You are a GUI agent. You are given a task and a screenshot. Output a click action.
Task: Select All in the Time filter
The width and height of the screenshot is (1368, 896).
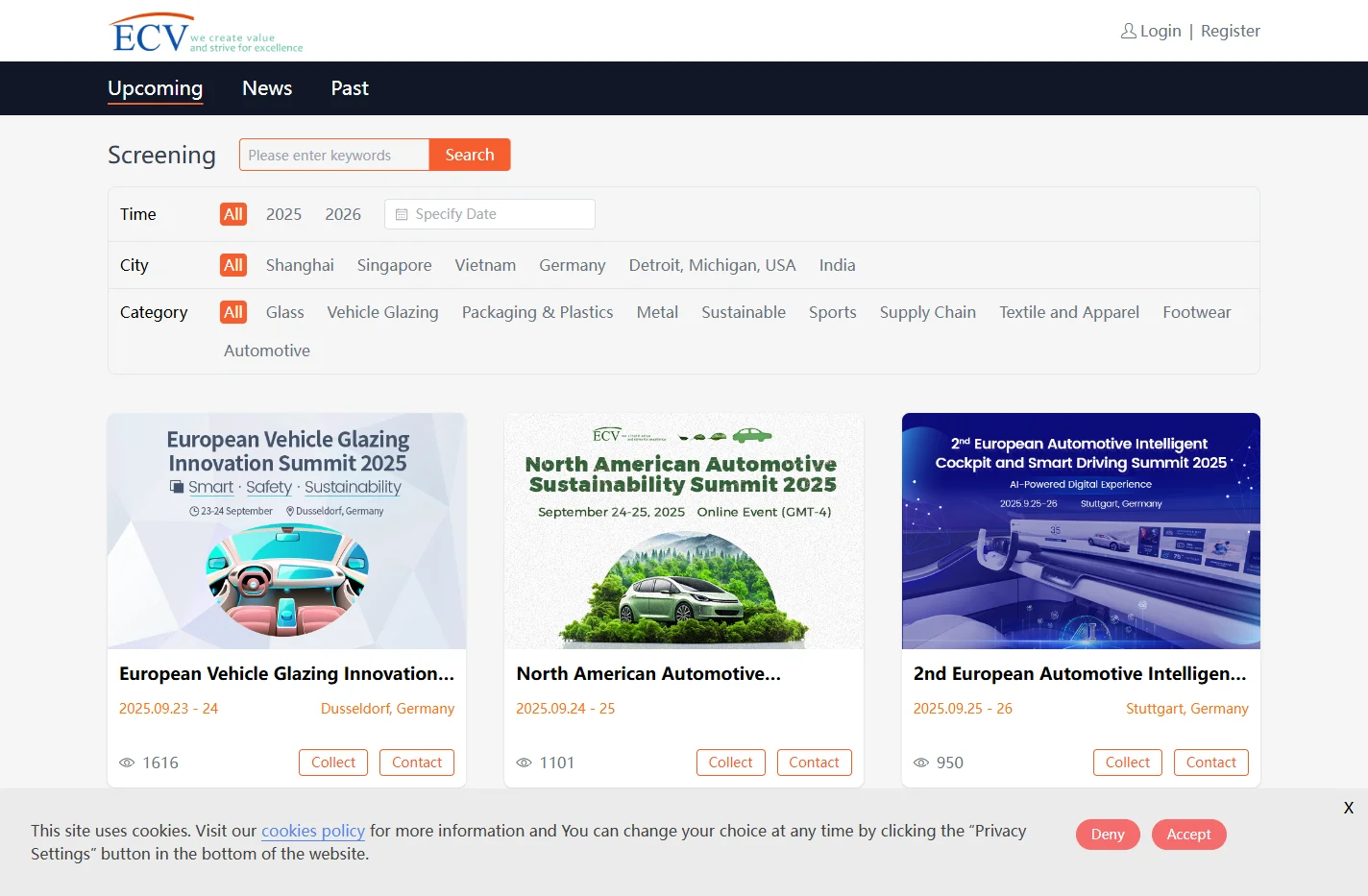coord(233,214)
